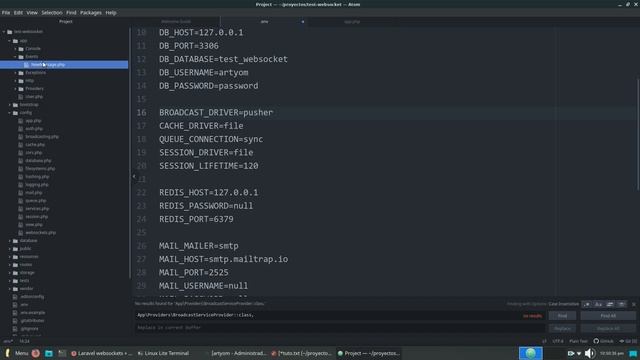Screen dimensions: 640x360
Task: Click line 16 BROADCAST_DRIVER=pusher
Action: point(216,113)
